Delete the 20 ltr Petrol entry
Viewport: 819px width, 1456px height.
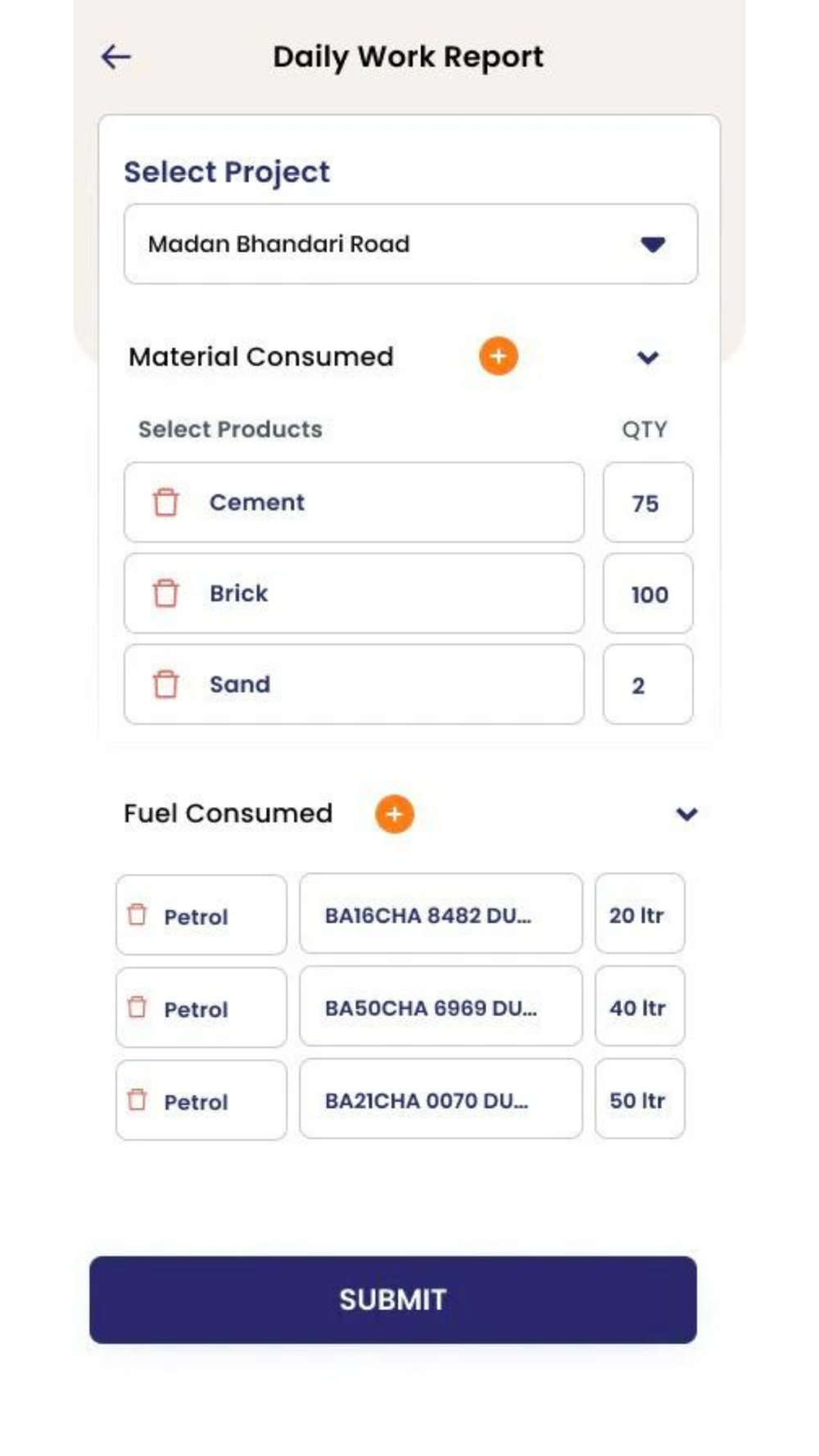click(138, 915)
